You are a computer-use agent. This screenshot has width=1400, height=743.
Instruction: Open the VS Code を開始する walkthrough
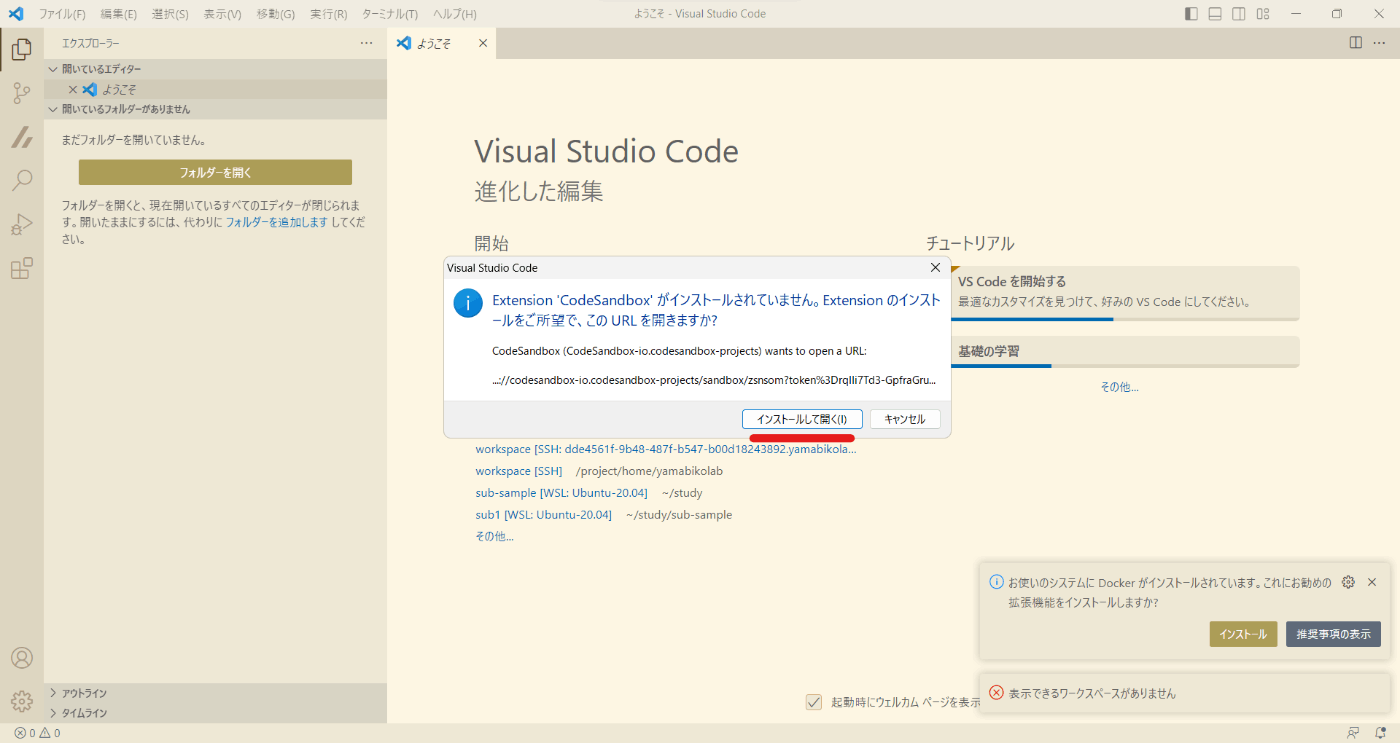[1125, 293]
